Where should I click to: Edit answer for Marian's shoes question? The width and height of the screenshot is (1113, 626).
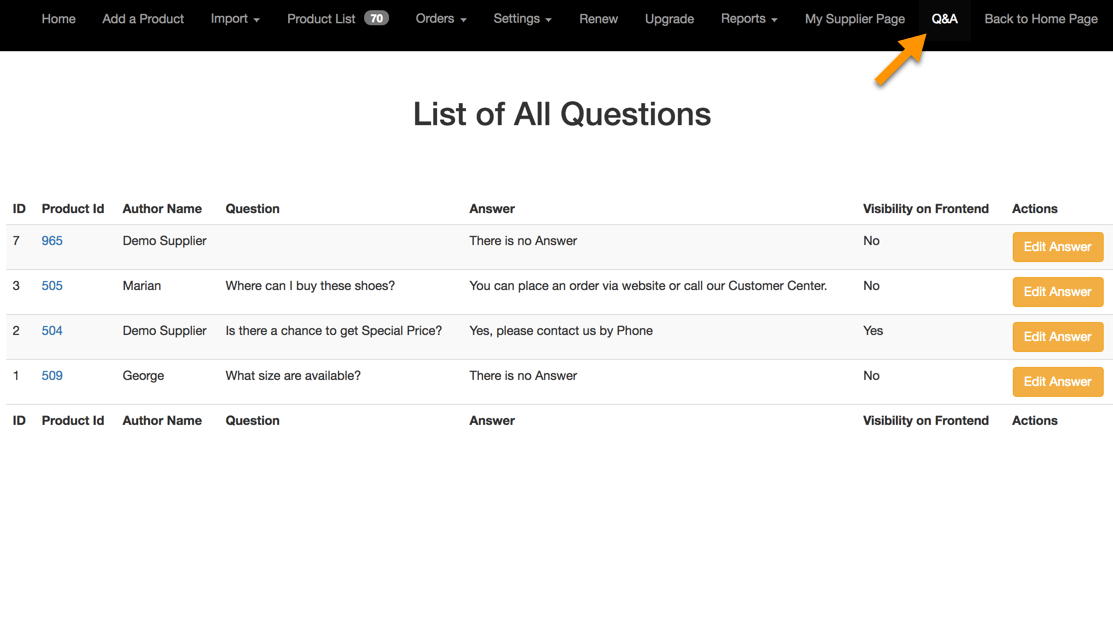pos(1057,292)
